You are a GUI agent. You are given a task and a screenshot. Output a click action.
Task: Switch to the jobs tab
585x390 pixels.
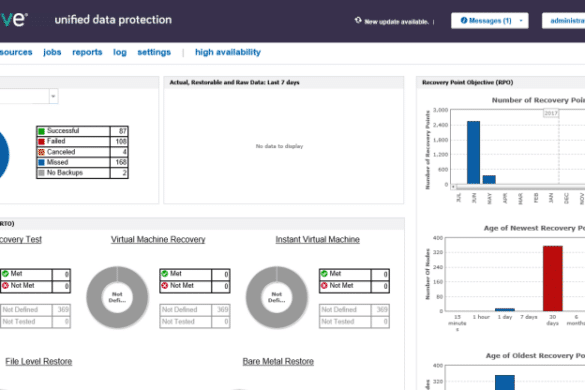point(52,52)
